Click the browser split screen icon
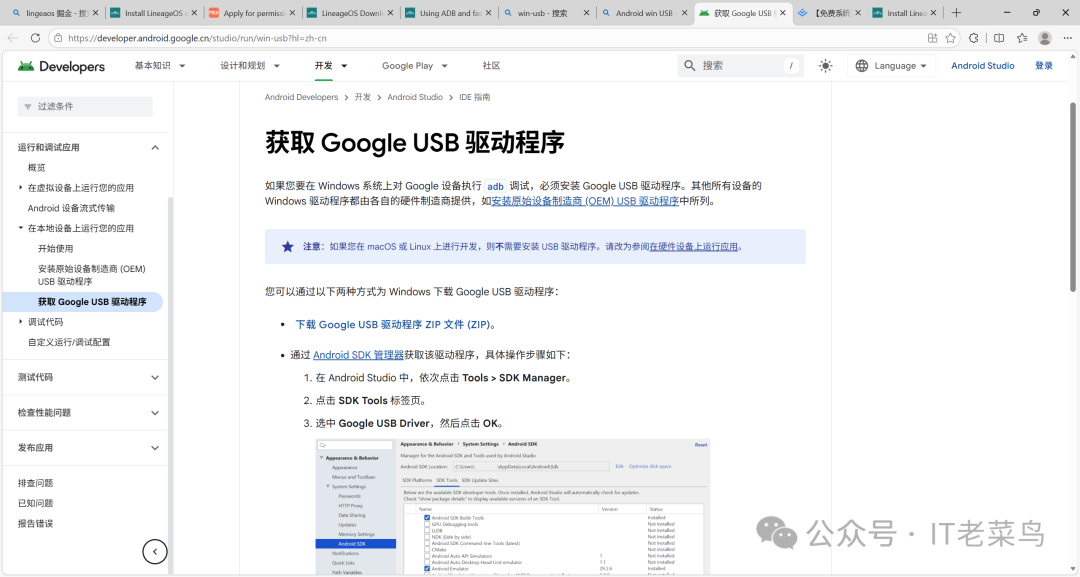The width and height of the screenshot is (1080, 577). click(x=999, y=37)
